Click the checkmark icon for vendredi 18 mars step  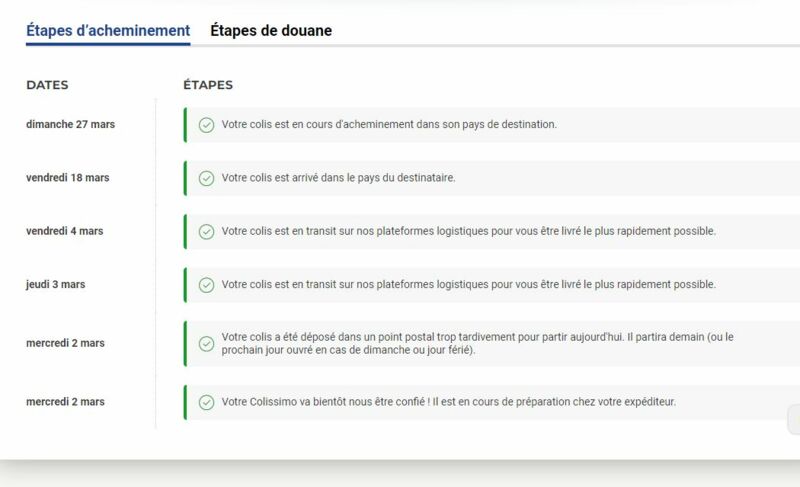(206, 178)
